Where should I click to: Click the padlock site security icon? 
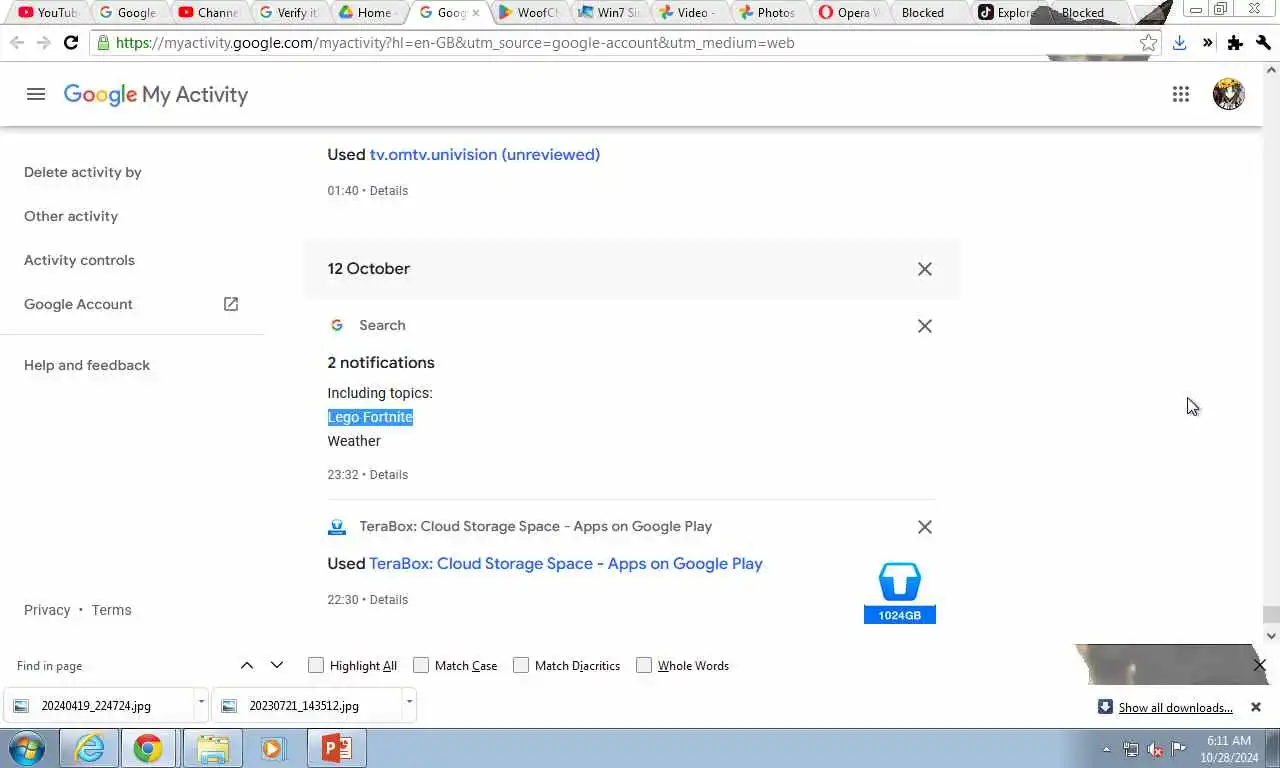pos(102,43)
